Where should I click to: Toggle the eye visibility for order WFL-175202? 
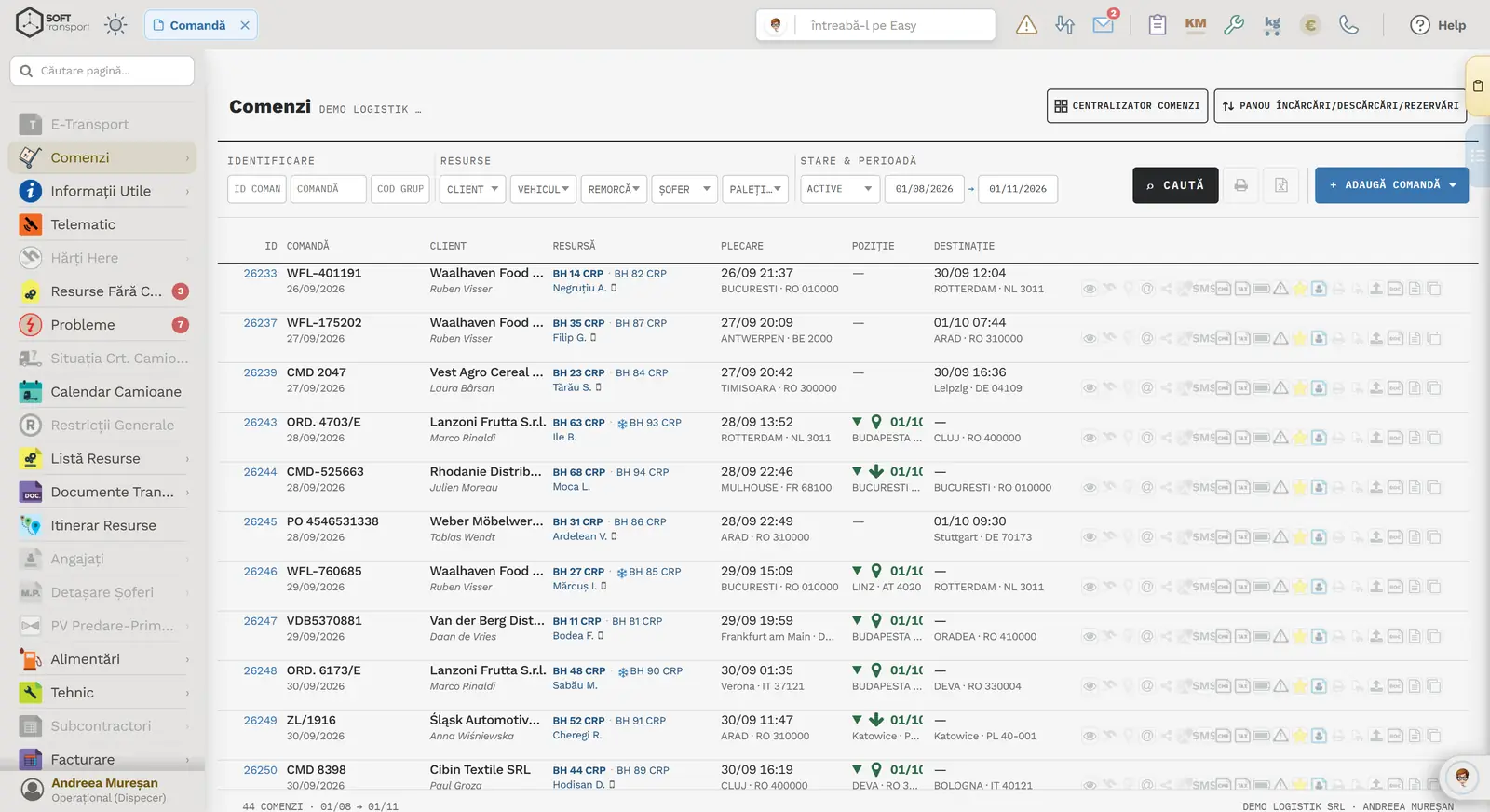[1090, 338]
